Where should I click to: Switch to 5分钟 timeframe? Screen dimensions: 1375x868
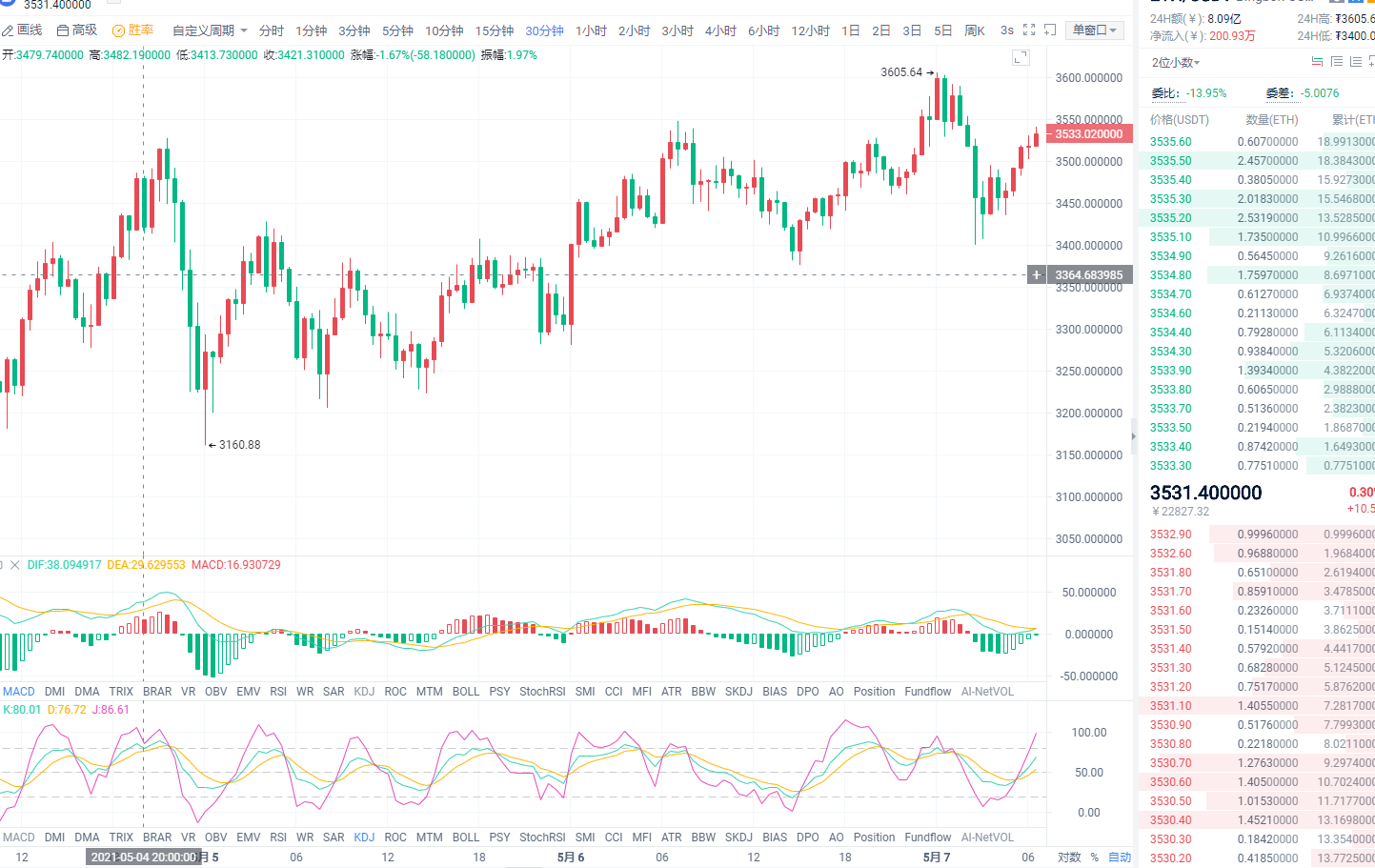pyautogui.click(x=397, y=30)
